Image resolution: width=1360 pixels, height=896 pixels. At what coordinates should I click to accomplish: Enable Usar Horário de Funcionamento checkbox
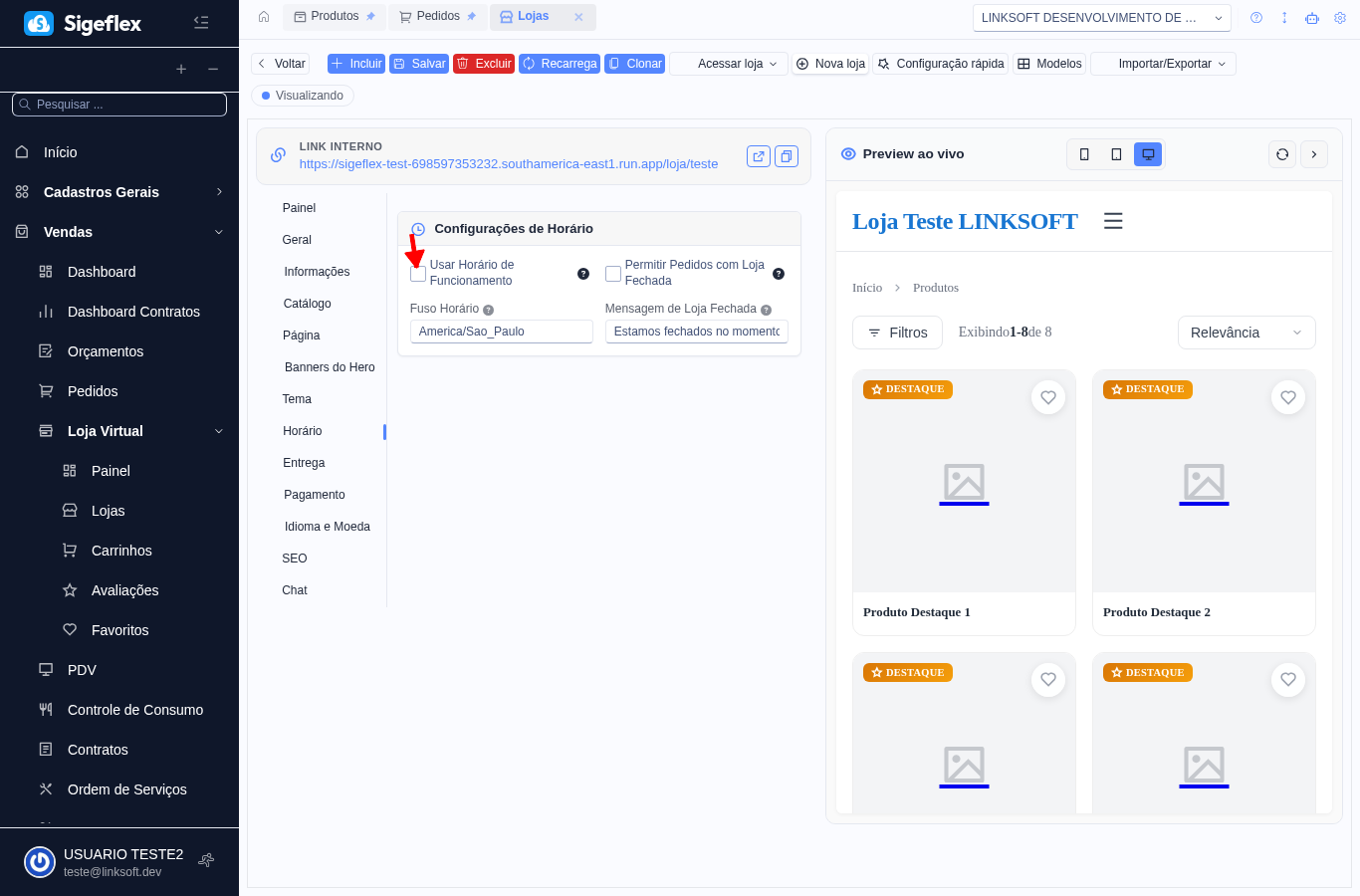(418, 274)
